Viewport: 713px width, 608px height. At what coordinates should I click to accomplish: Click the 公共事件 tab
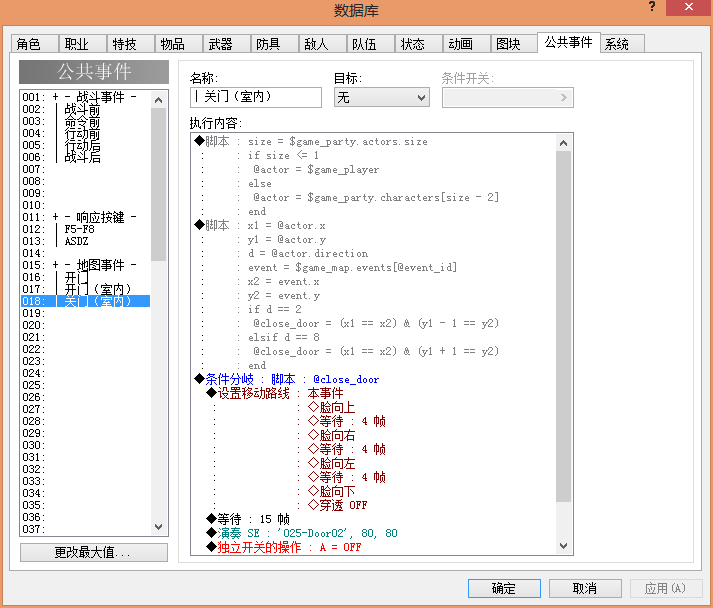pos(569,43)
